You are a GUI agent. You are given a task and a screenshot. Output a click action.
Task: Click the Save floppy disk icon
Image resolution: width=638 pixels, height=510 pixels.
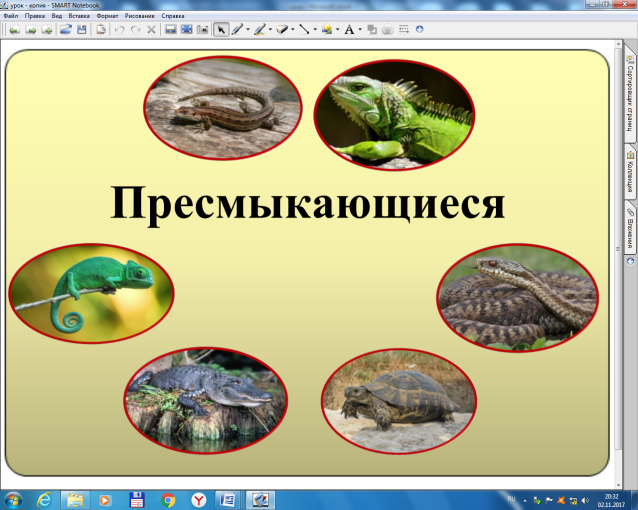[80, 30]
